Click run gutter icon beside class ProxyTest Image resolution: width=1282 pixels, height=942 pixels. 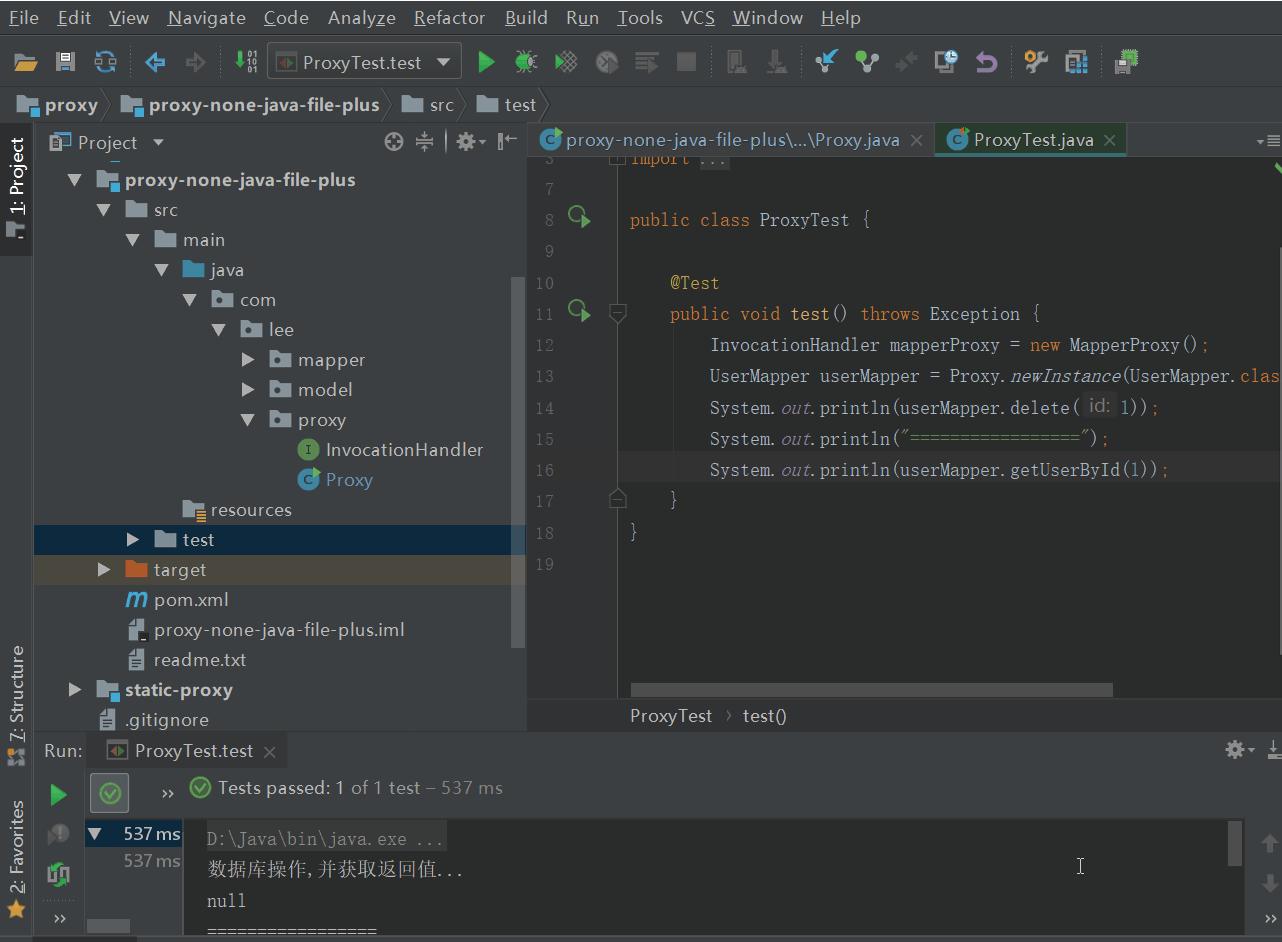[578, 217]
